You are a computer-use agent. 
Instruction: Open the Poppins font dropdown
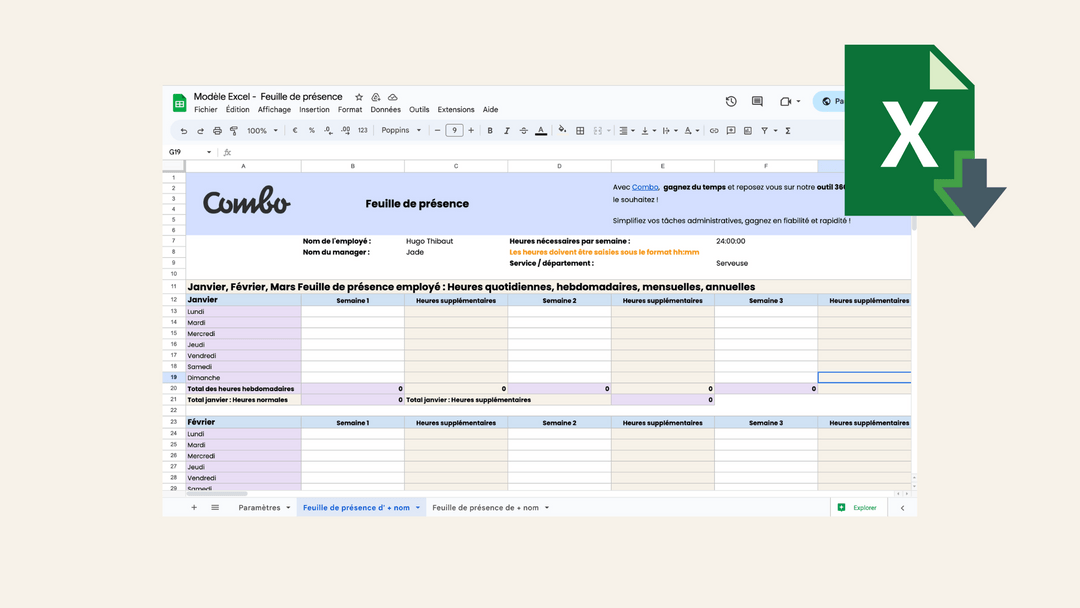pyautogui.click(x=400, y=130)
